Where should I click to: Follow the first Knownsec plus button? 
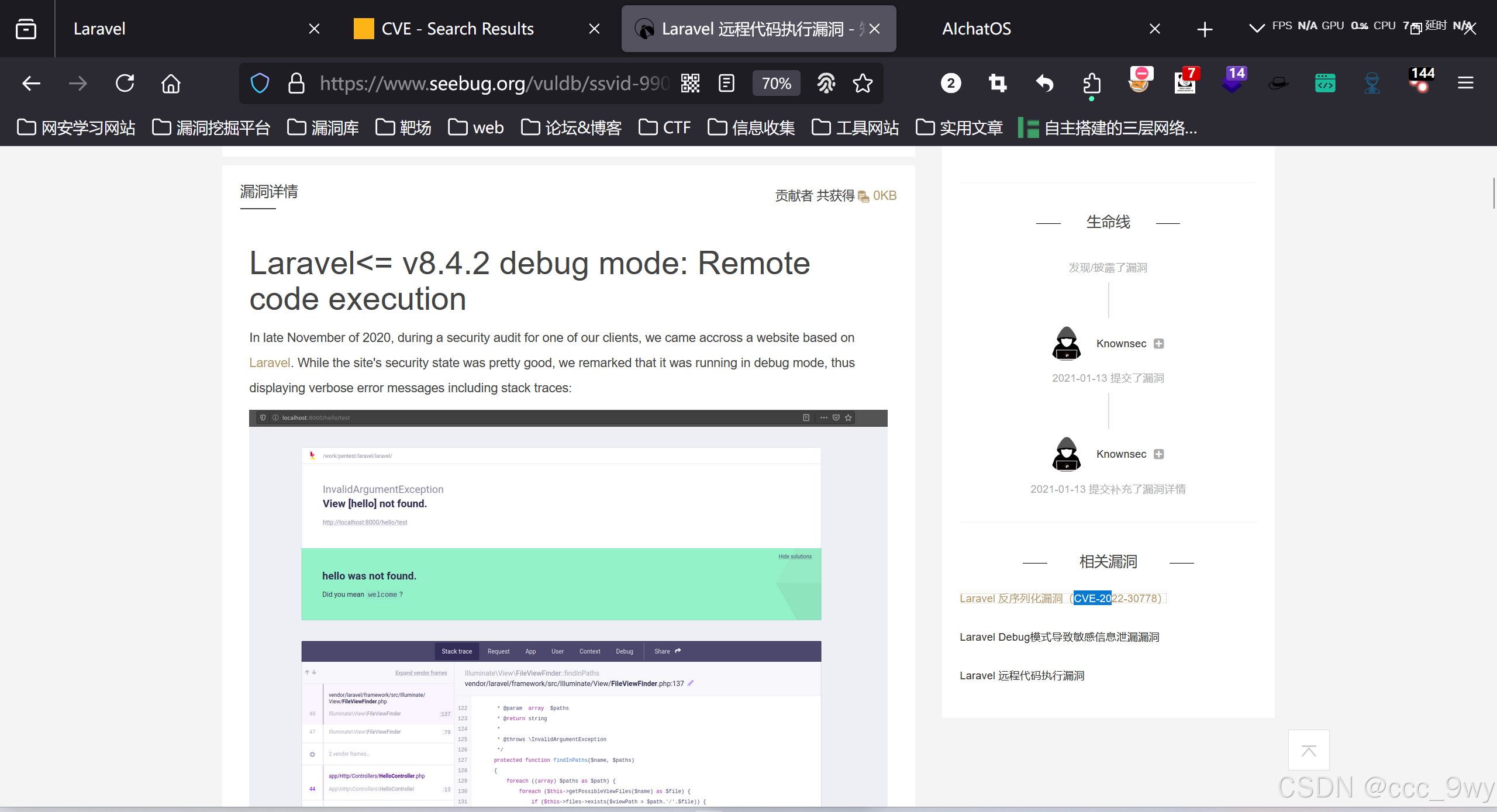[1158, 344]
